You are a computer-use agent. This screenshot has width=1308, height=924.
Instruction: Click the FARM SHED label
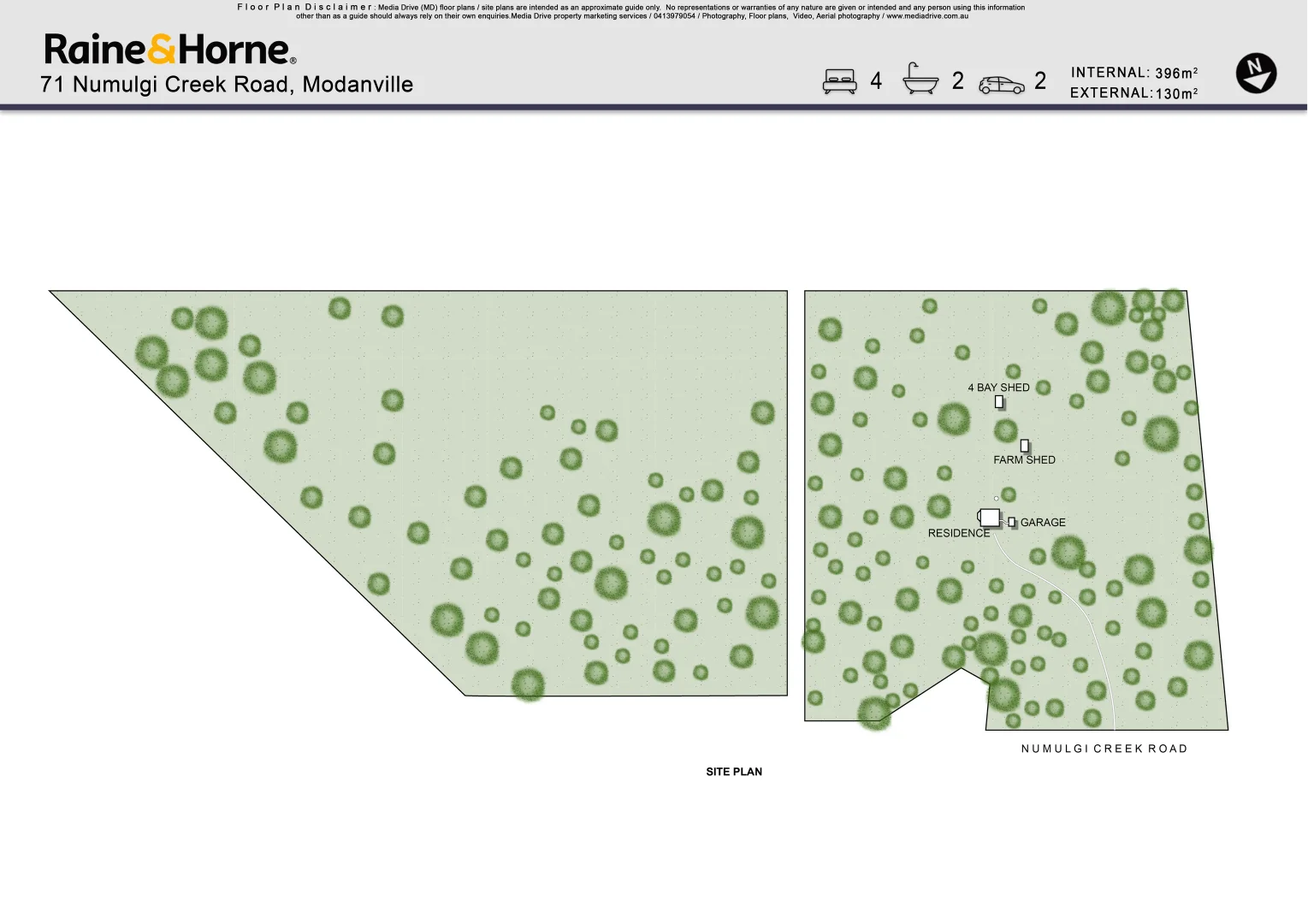[1024, 460]
